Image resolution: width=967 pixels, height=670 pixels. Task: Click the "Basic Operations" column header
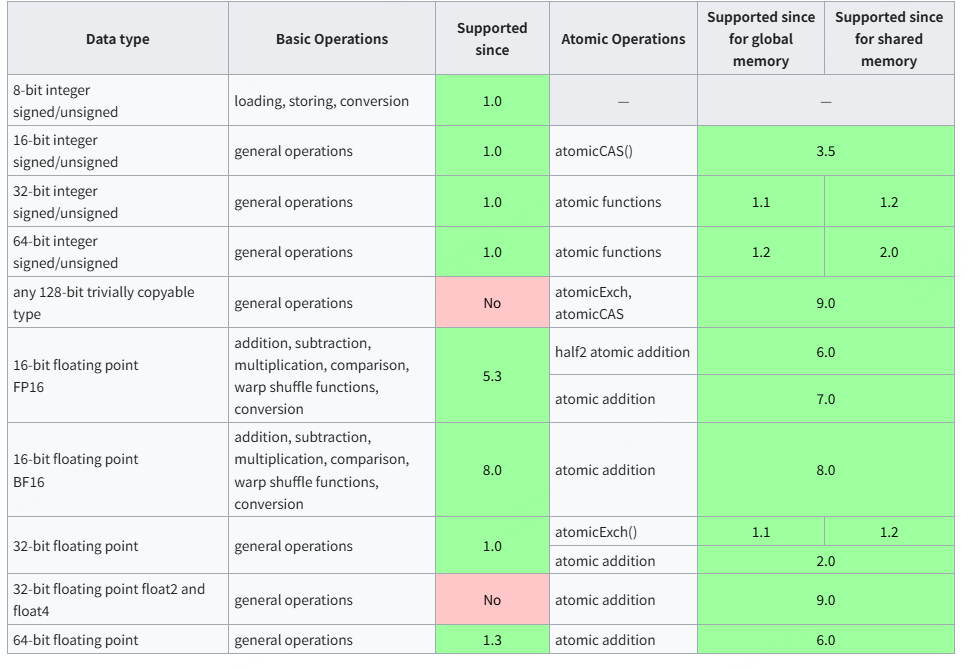[332, 39]
